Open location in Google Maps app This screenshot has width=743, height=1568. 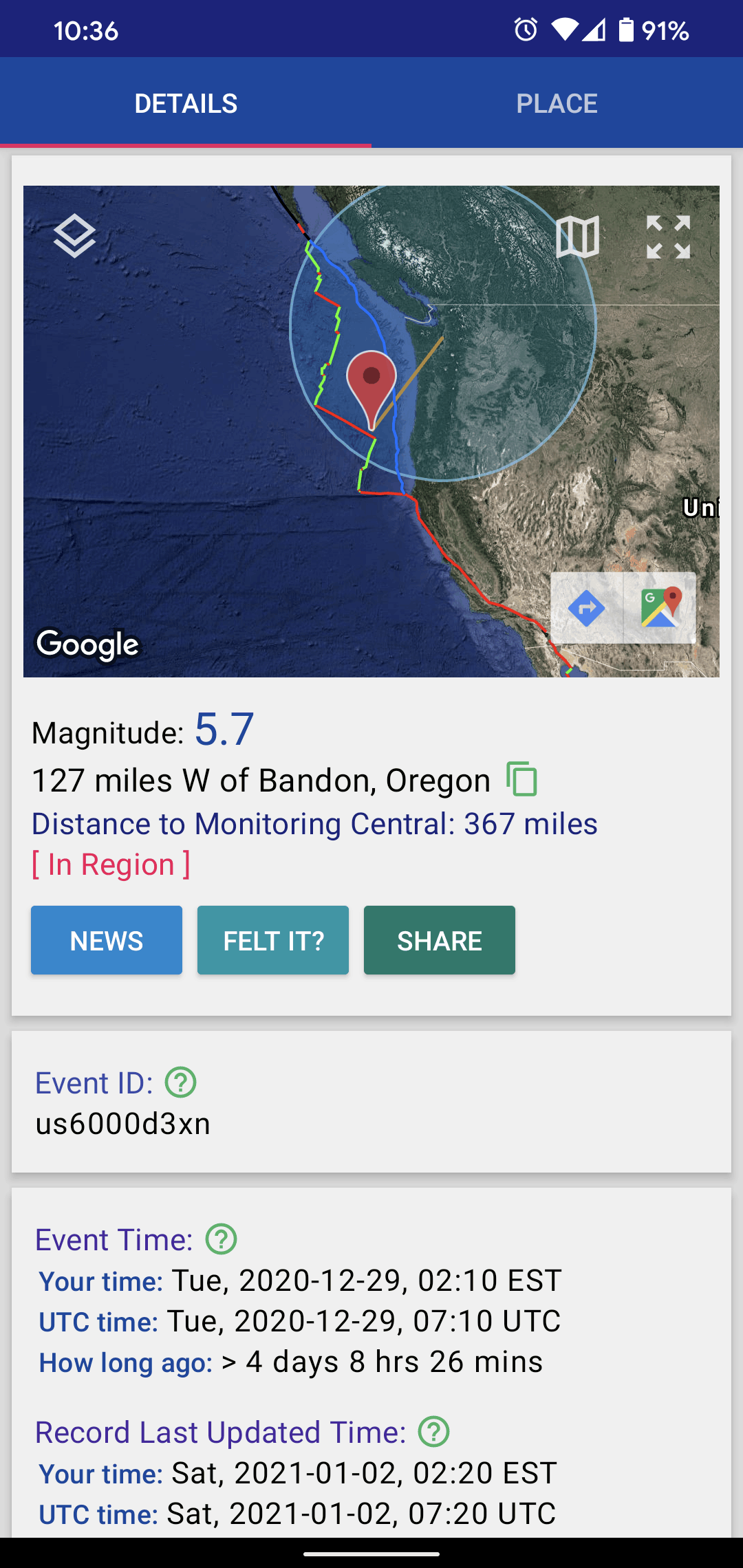[x=660, y=608]
